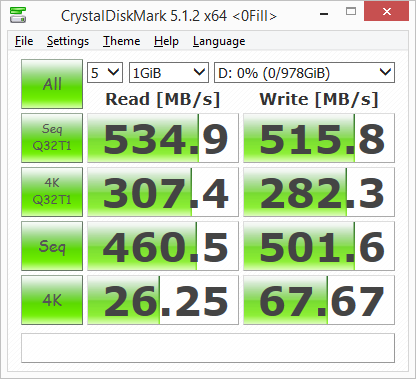Run the 4K benchmark button
This screenshot has height=379, width=416.
52,300
